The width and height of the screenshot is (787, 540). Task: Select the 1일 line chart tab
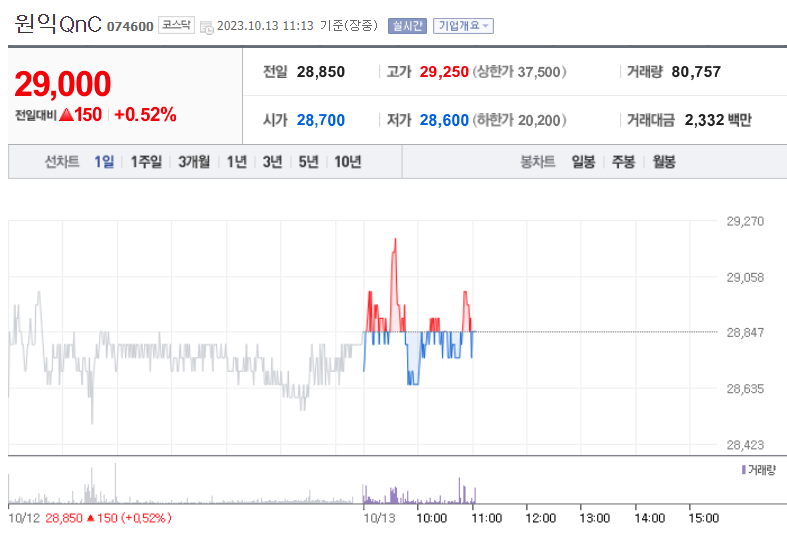(104, 162)
